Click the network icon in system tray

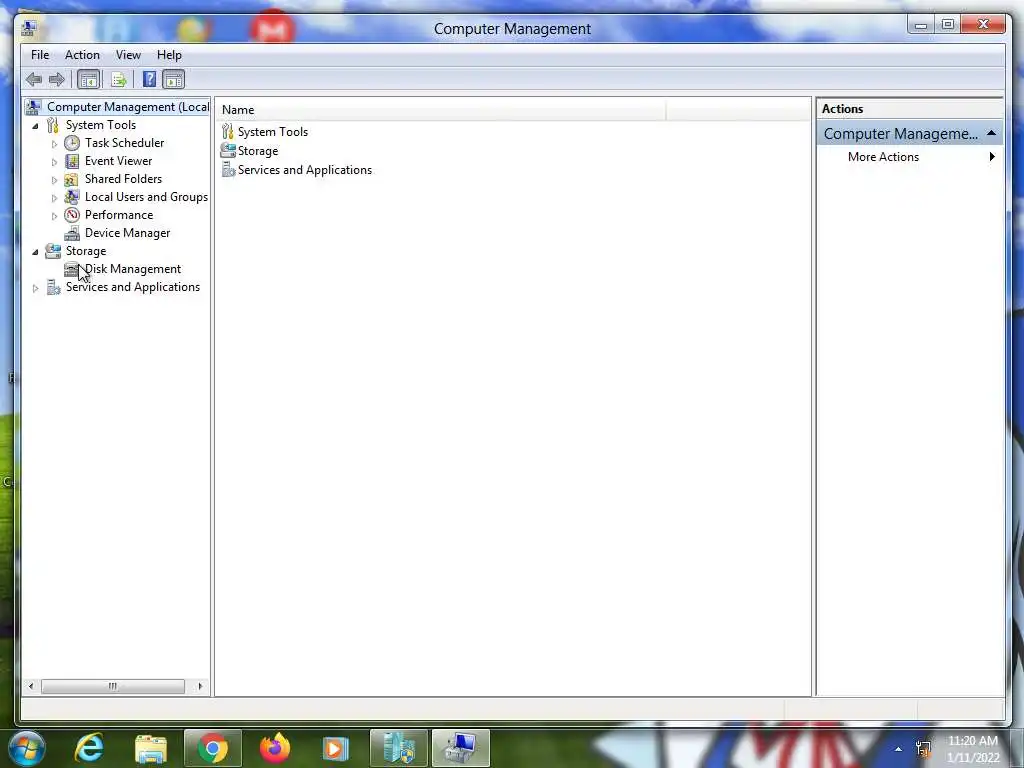coord(923,749)
